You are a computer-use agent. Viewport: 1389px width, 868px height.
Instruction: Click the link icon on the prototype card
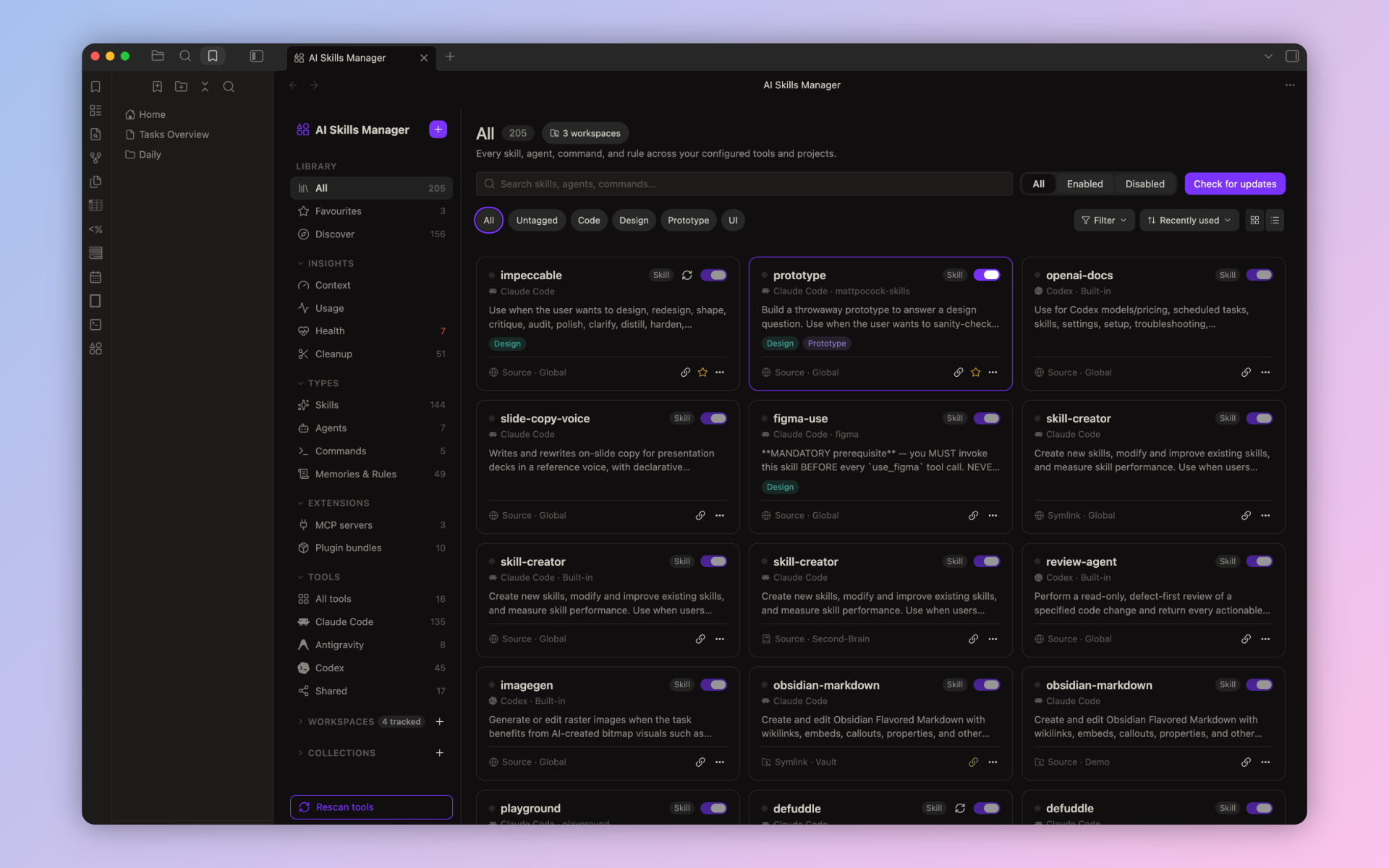coord(959,373)
